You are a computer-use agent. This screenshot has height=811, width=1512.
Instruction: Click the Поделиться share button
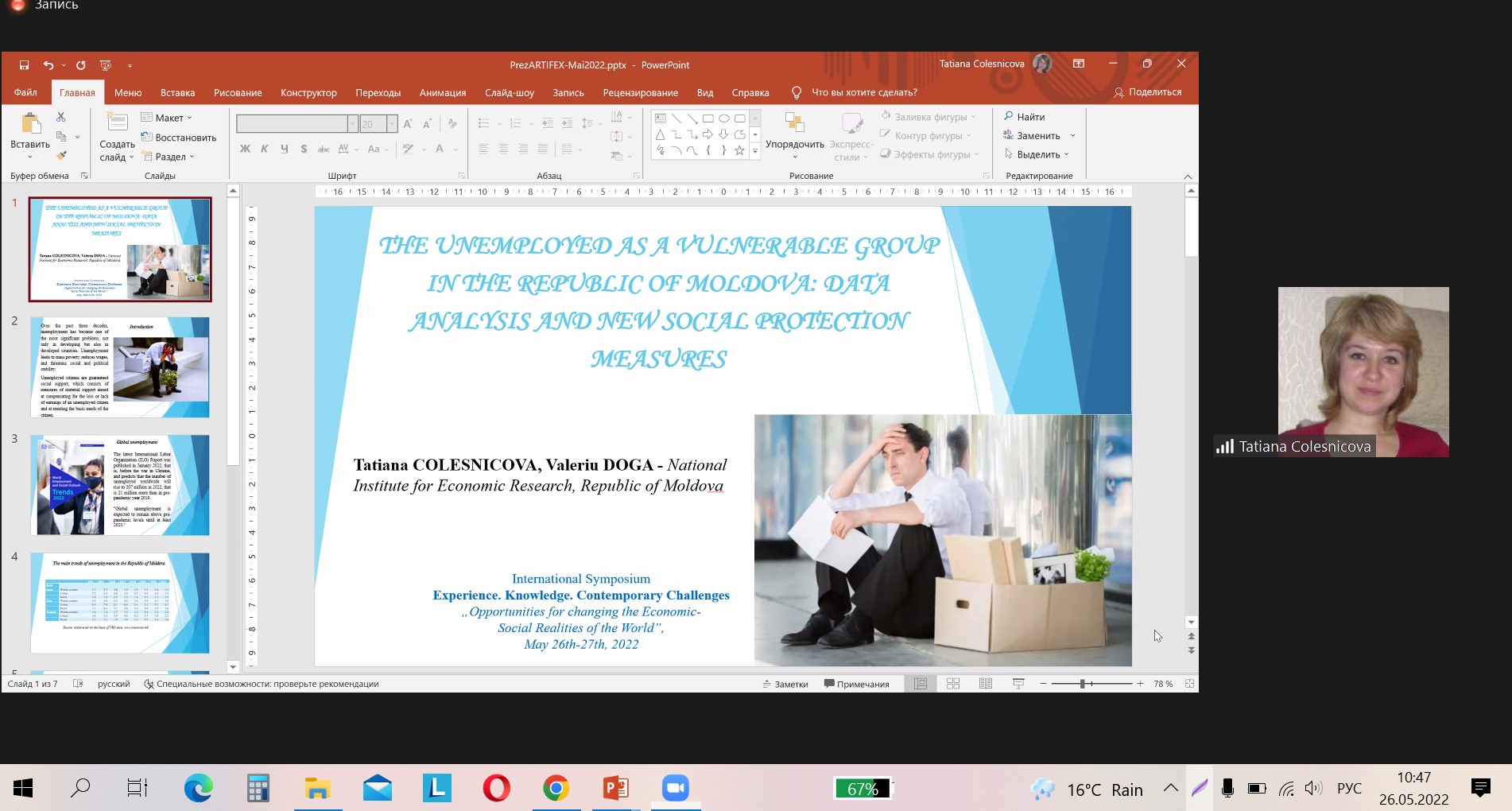click(1148, 92)
